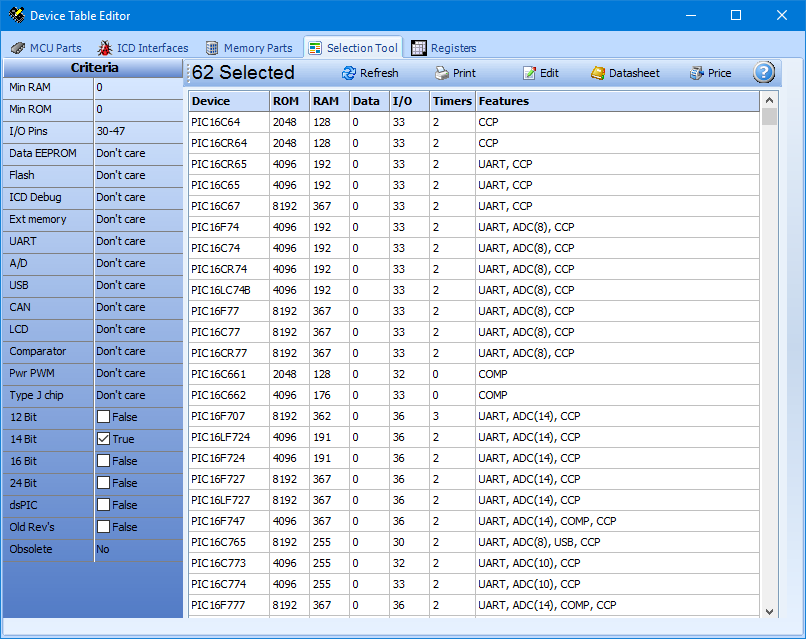
Task: Click the scrollbar up arrow
Action: [x=769, y=100]
